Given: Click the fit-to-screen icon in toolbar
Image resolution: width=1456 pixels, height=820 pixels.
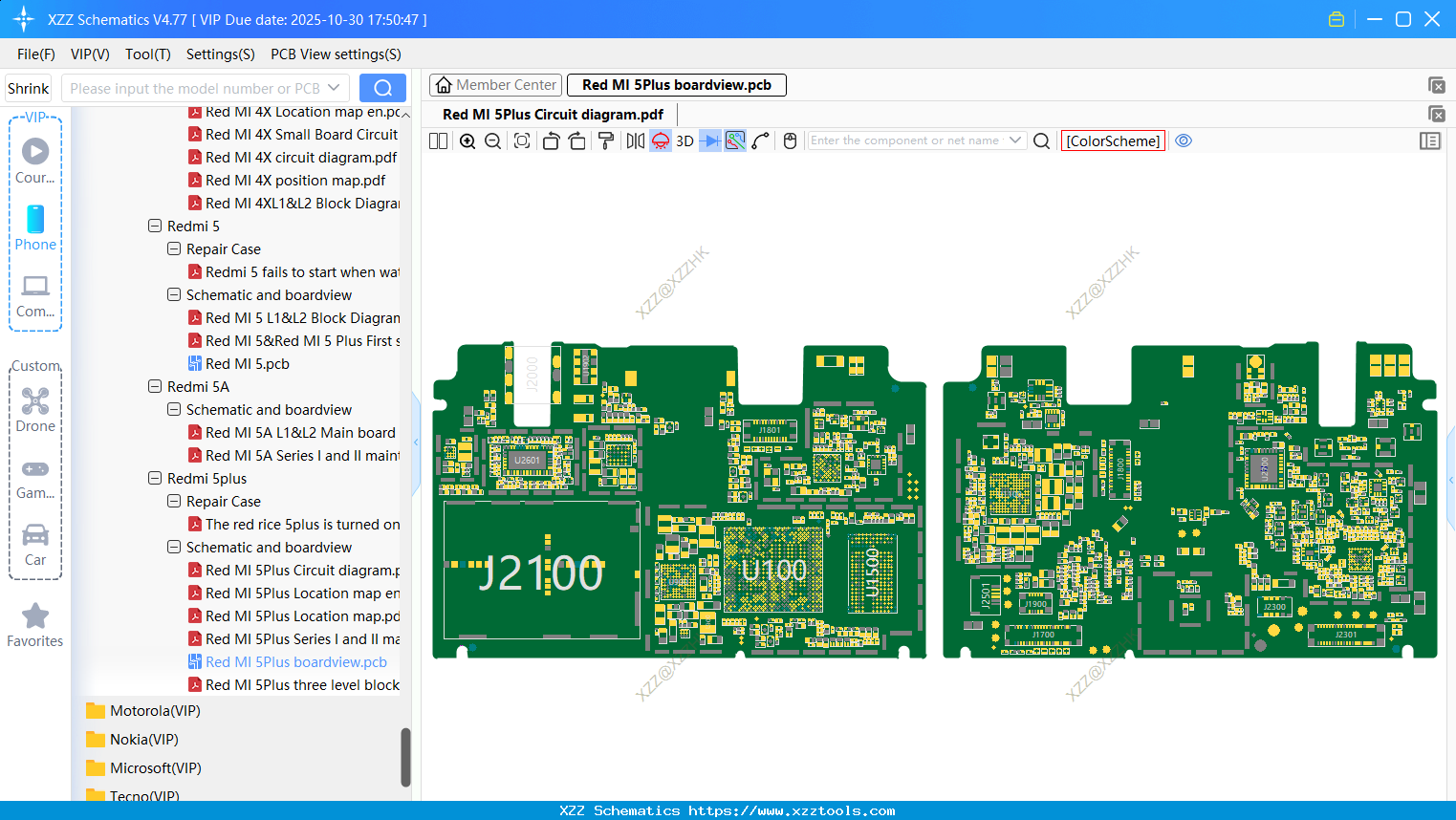Looking at the screenshot, I should pyautogui.click(x=522, y=141).
